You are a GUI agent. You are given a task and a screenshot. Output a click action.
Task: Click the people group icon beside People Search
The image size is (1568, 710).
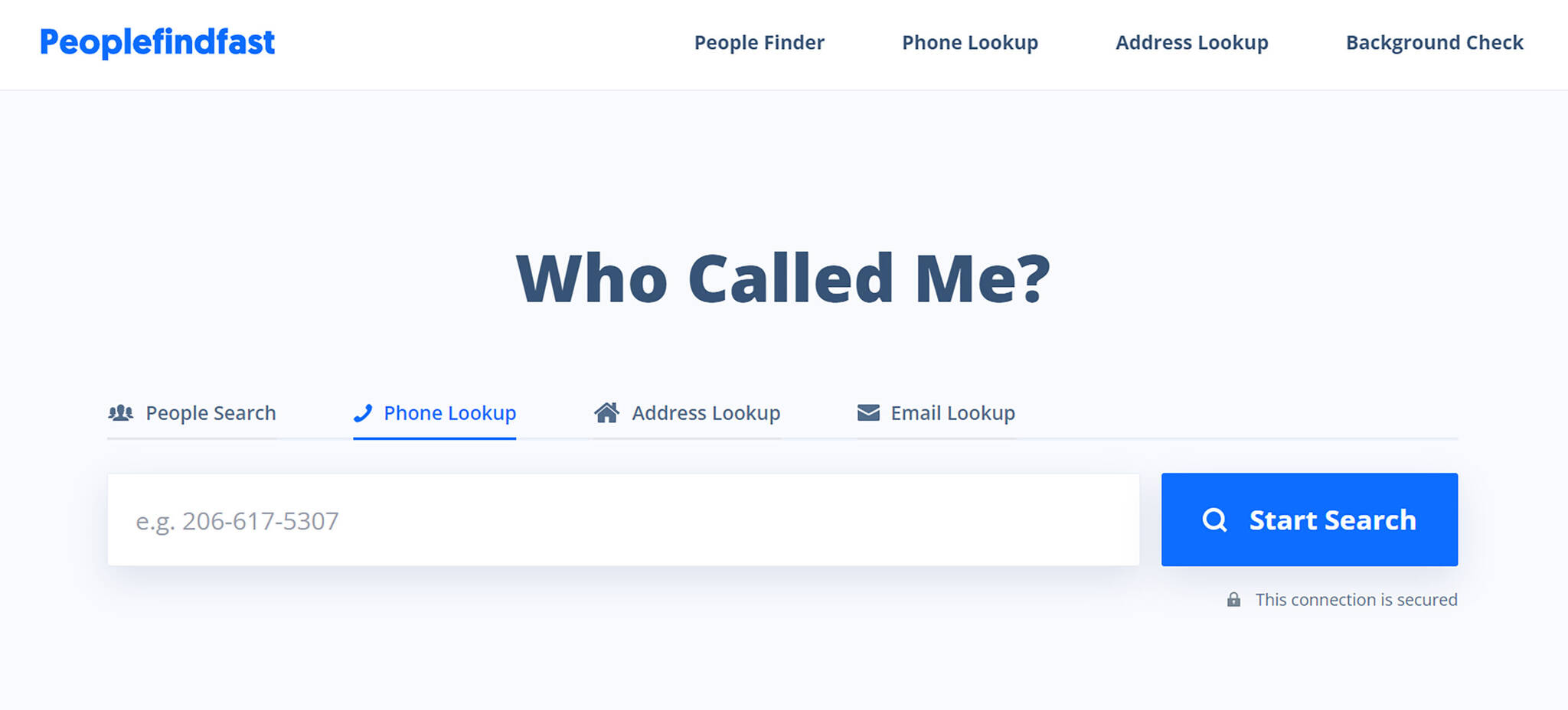point(121,413)
